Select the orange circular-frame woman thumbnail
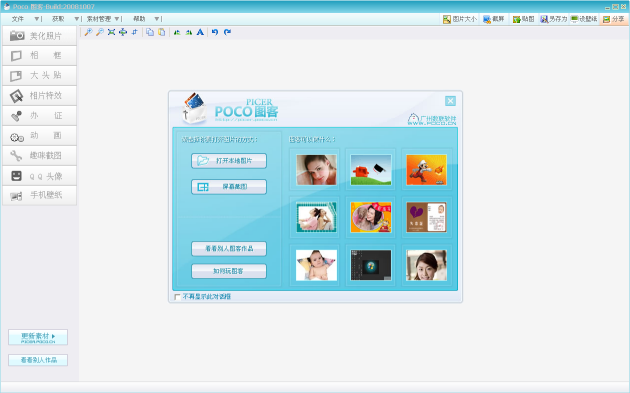 point(371,217)
